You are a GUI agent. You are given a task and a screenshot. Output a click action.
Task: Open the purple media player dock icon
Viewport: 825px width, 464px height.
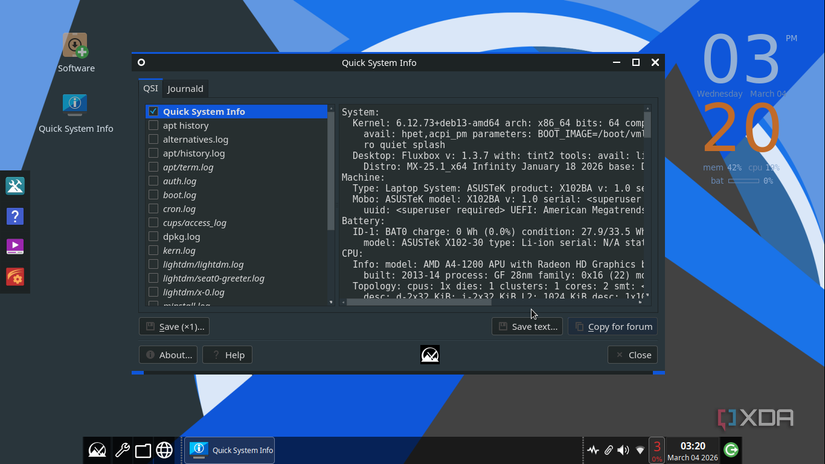(15, 246)
